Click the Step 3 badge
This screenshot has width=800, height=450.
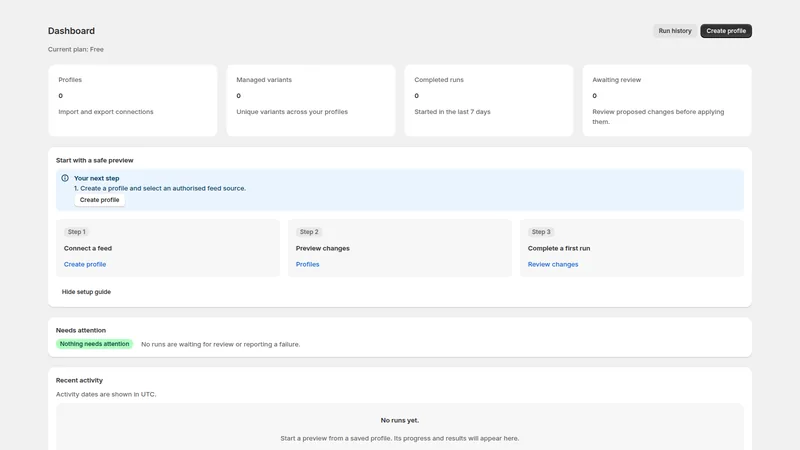click(x=541, y=232)
